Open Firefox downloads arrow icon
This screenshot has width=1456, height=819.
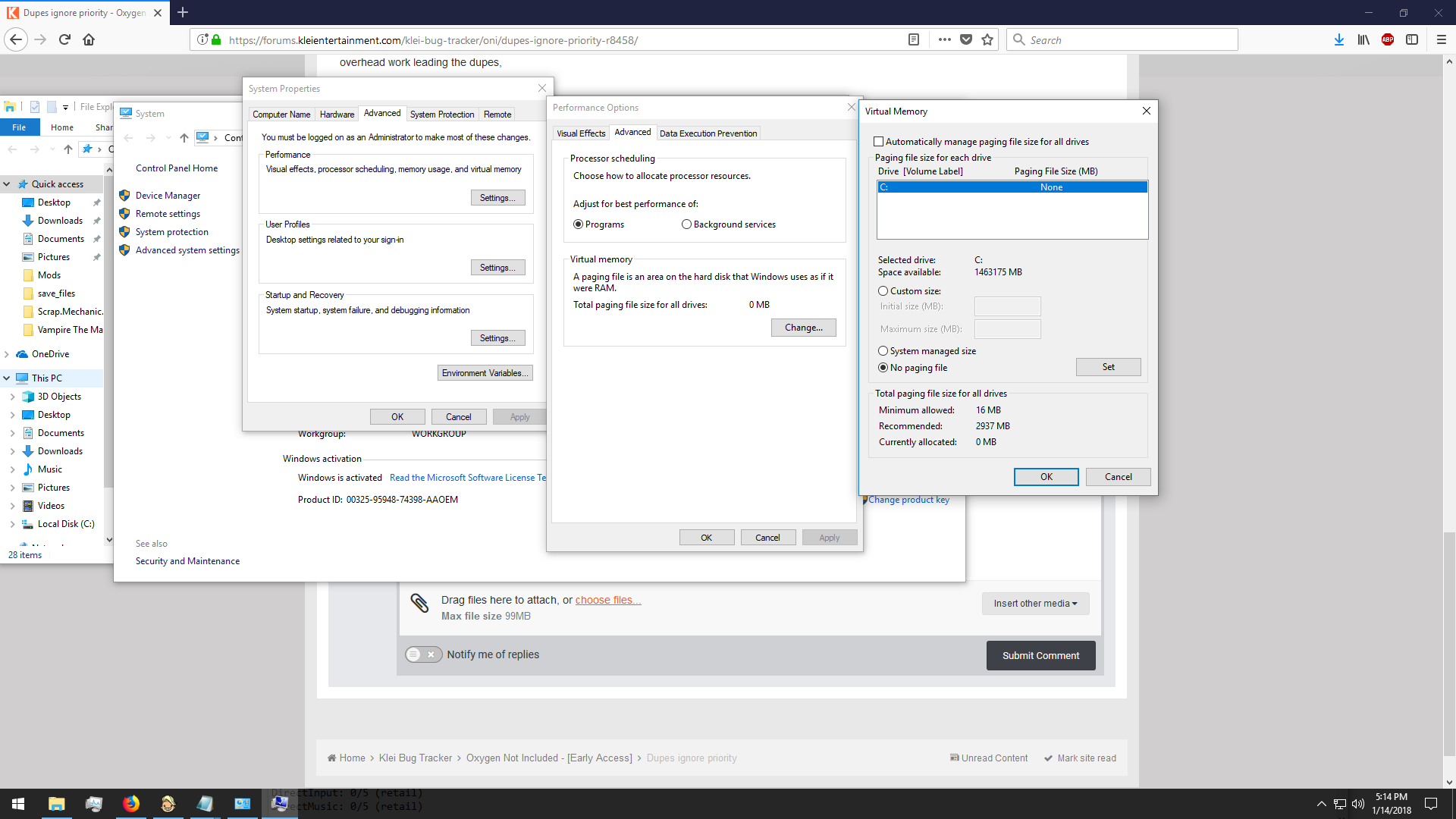click(x=1339, y=39)
